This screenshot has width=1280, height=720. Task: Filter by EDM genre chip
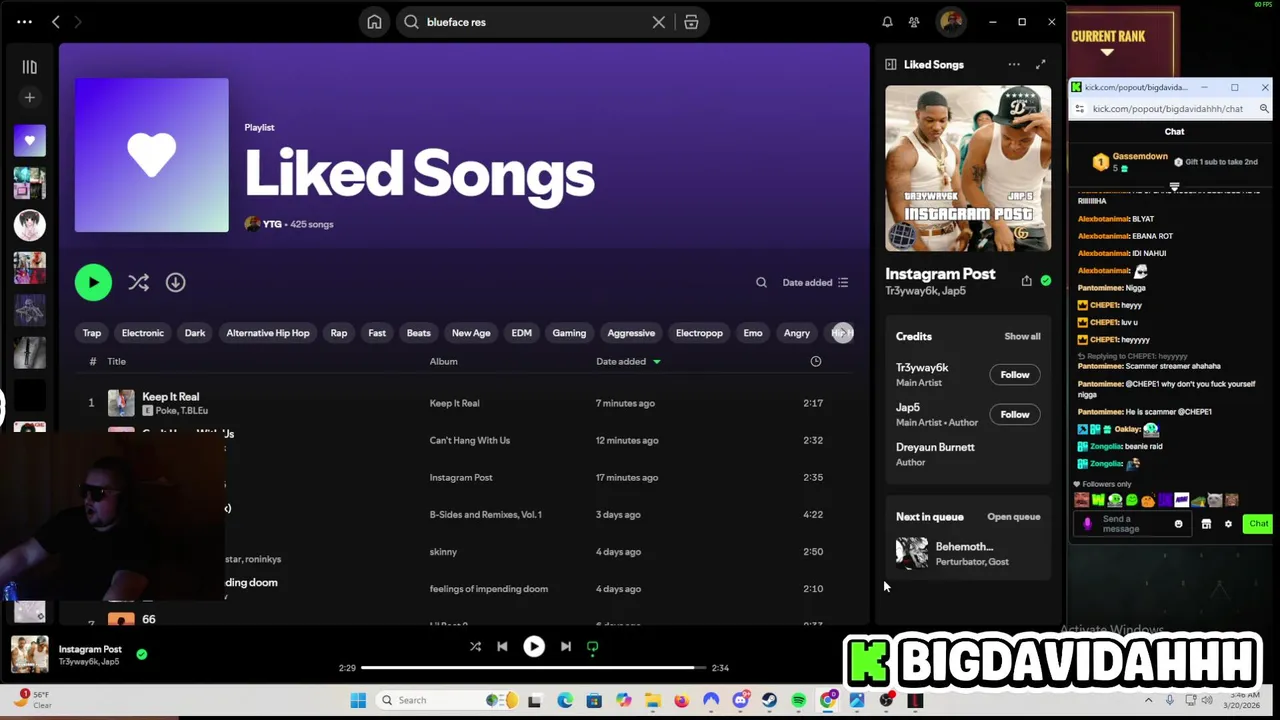coord(522,333)
